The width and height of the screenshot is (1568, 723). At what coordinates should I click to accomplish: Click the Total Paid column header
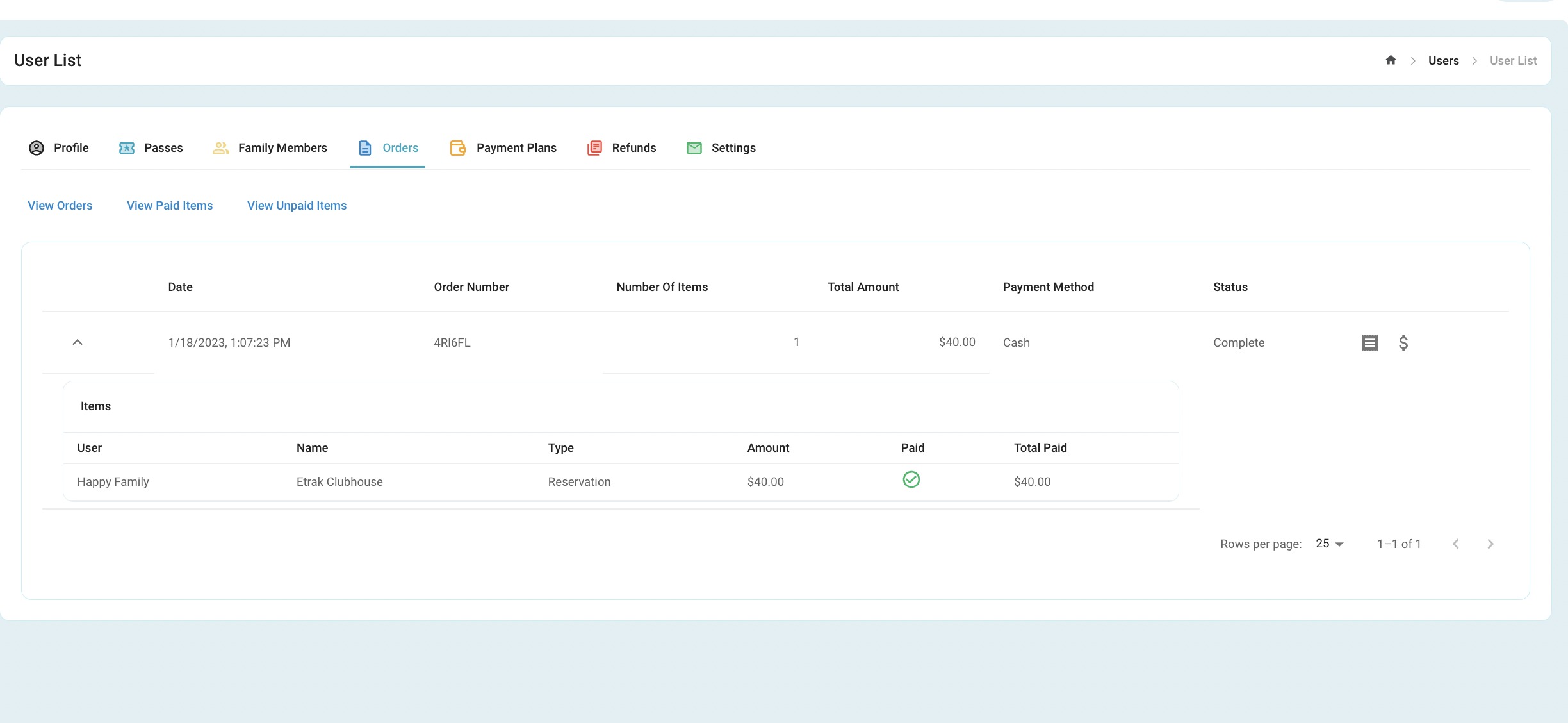tap(1041, 448)
